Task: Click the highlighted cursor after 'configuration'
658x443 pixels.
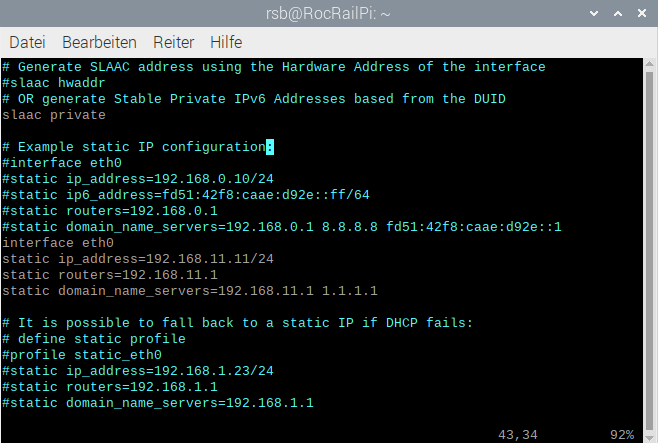Action: pos(270,147)
